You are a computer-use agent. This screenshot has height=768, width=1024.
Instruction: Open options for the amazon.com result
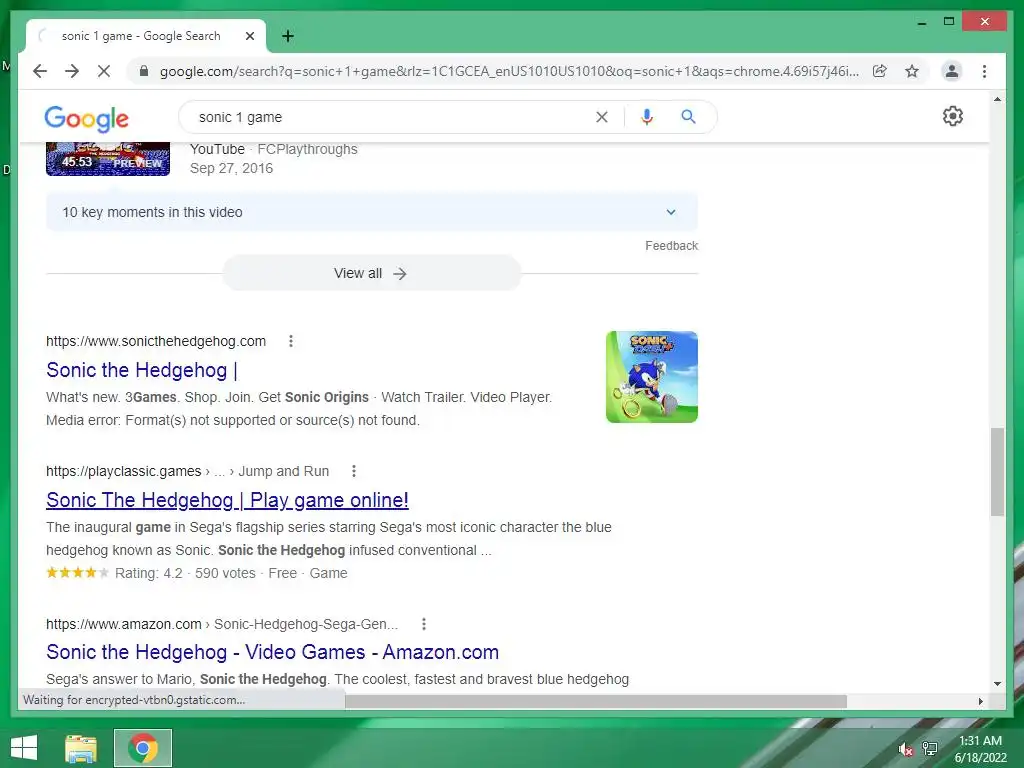coord(424,624)
